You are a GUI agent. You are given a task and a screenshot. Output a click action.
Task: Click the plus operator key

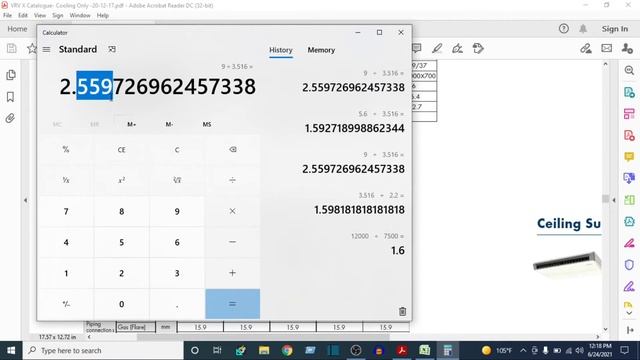233,273
